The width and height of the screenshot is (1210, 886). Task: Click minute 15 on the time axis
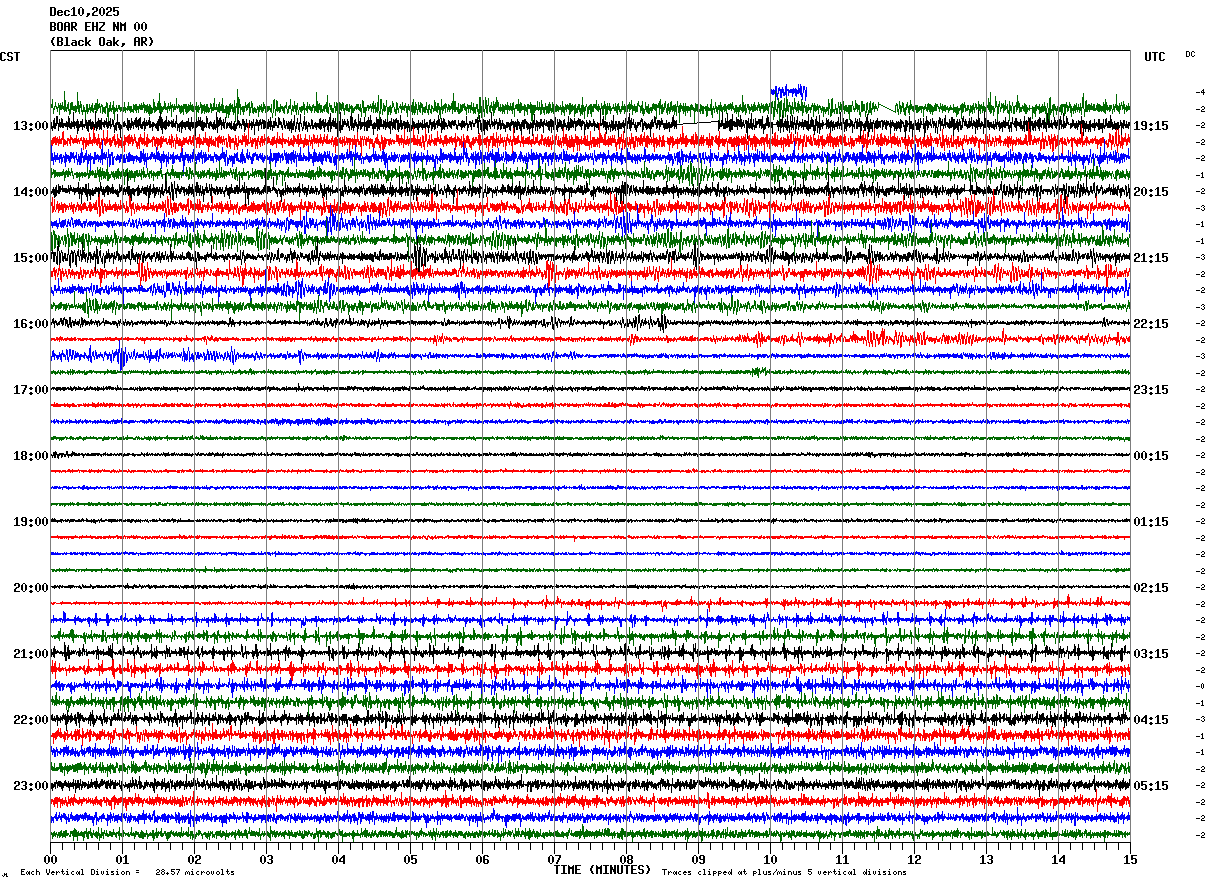pos(1130,859)
